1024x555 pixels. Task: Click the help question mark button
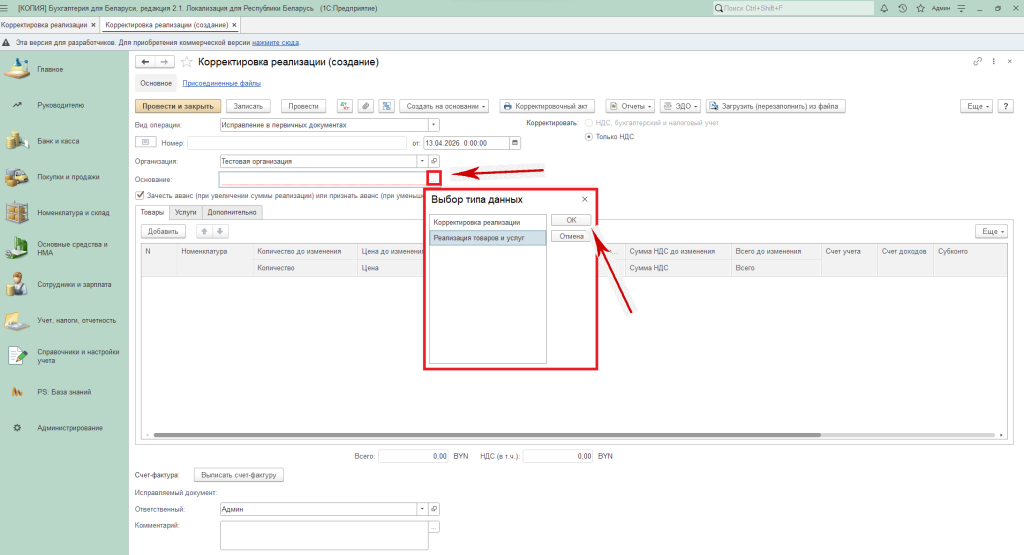coord(1003,106)
